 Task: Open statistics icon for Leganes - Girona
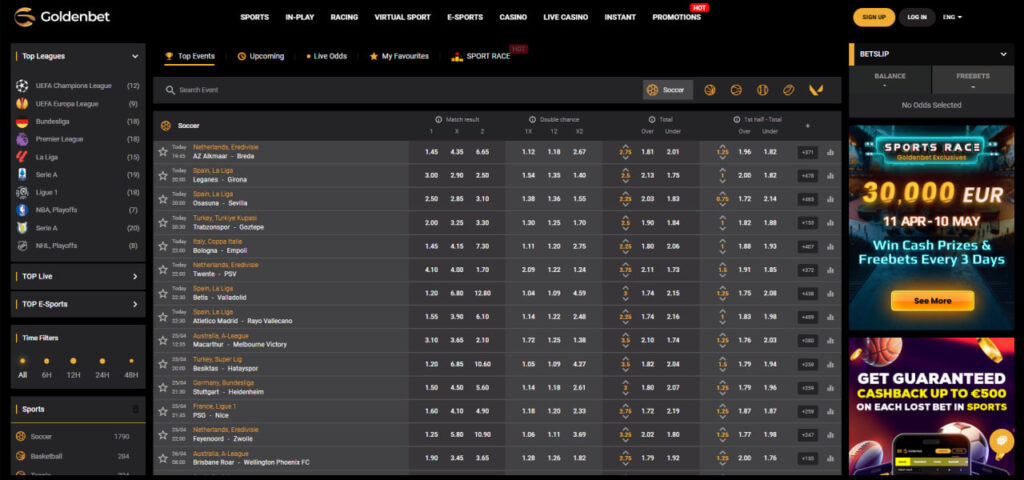click(x=830, y=176)
